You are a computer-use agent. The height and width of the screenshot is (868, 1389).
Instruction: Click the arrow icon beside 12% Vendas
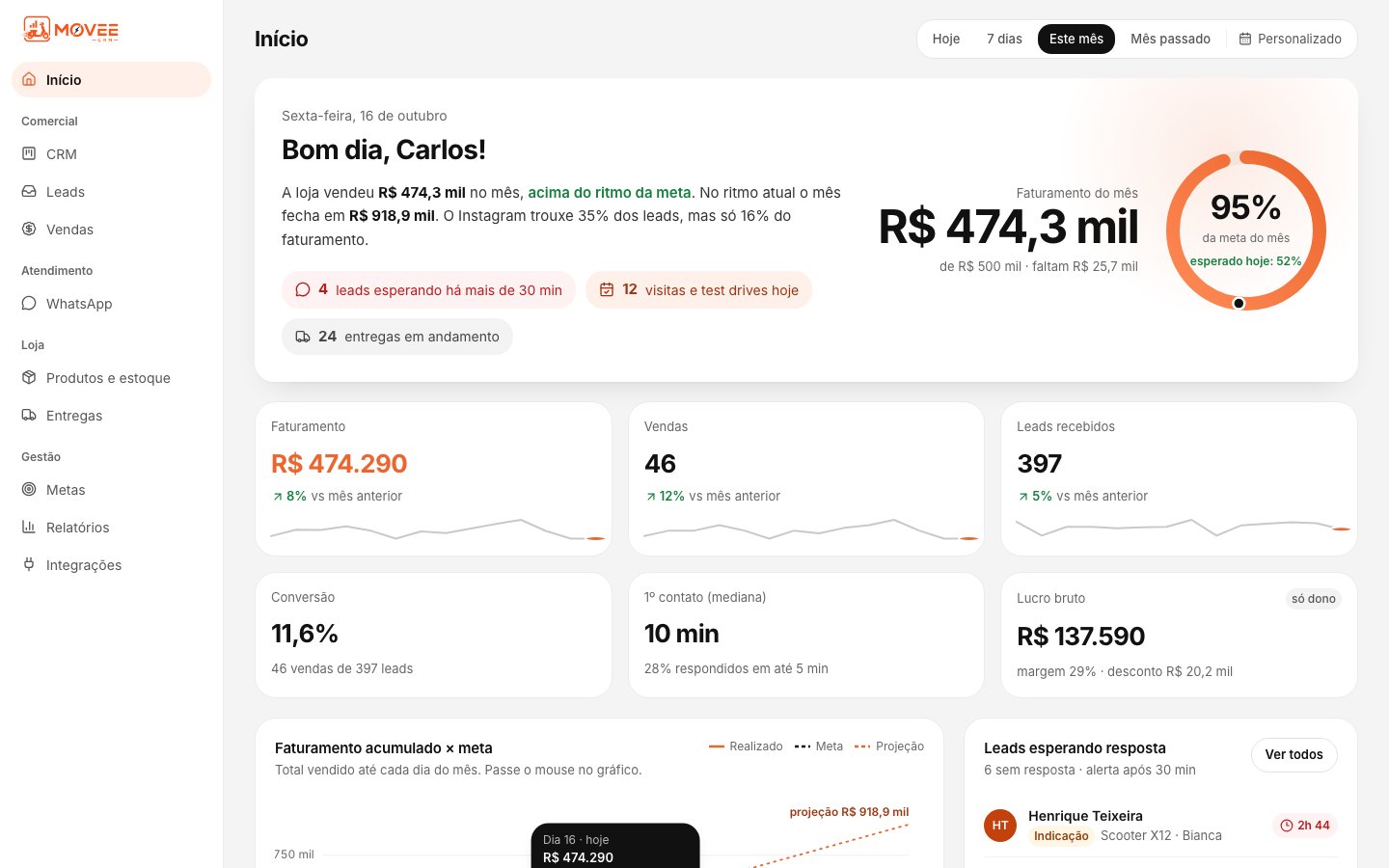[650, 497]
